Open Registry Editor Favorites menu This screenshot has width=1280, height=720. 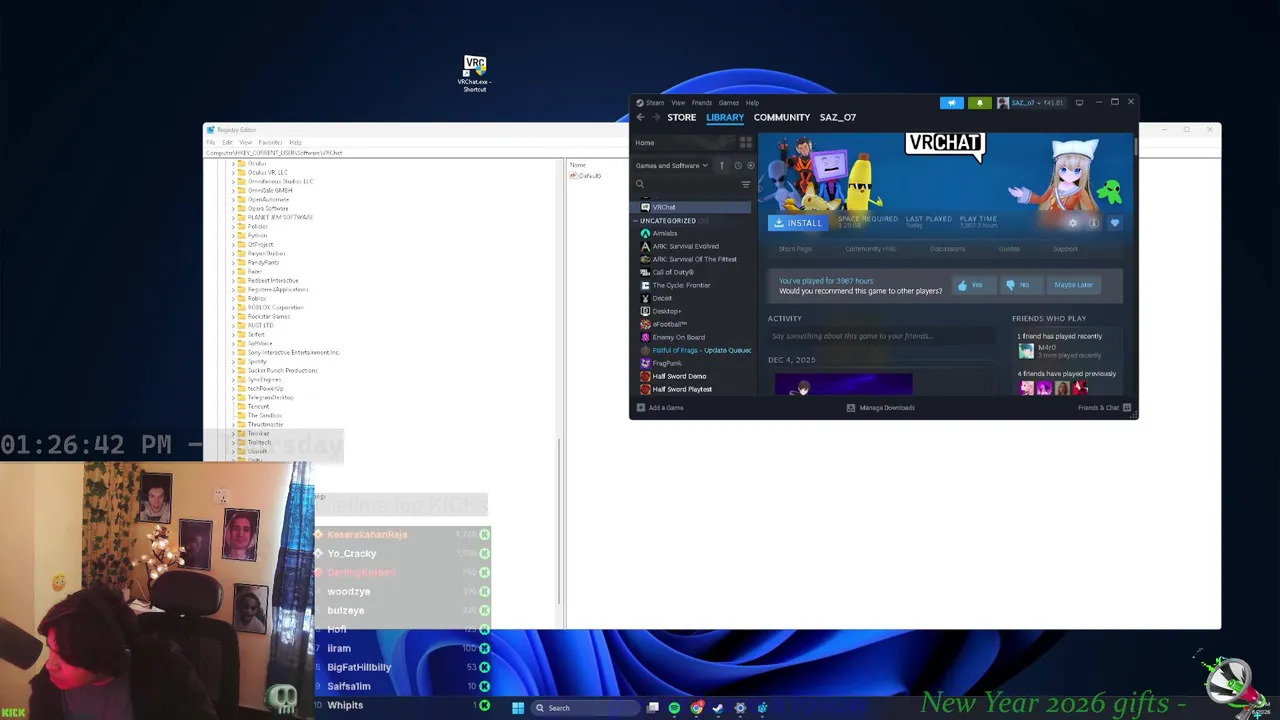point(270,142)
